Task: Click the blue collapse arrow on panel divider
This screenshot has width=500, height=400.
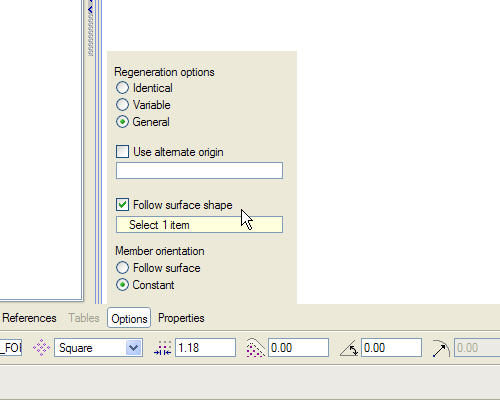Action: (x=90, y=10)
